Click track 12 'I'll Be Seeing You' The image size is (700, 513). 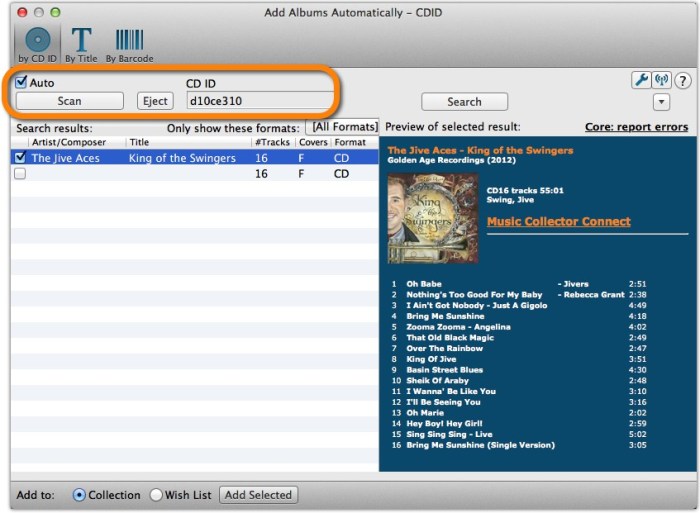(443, 402)
